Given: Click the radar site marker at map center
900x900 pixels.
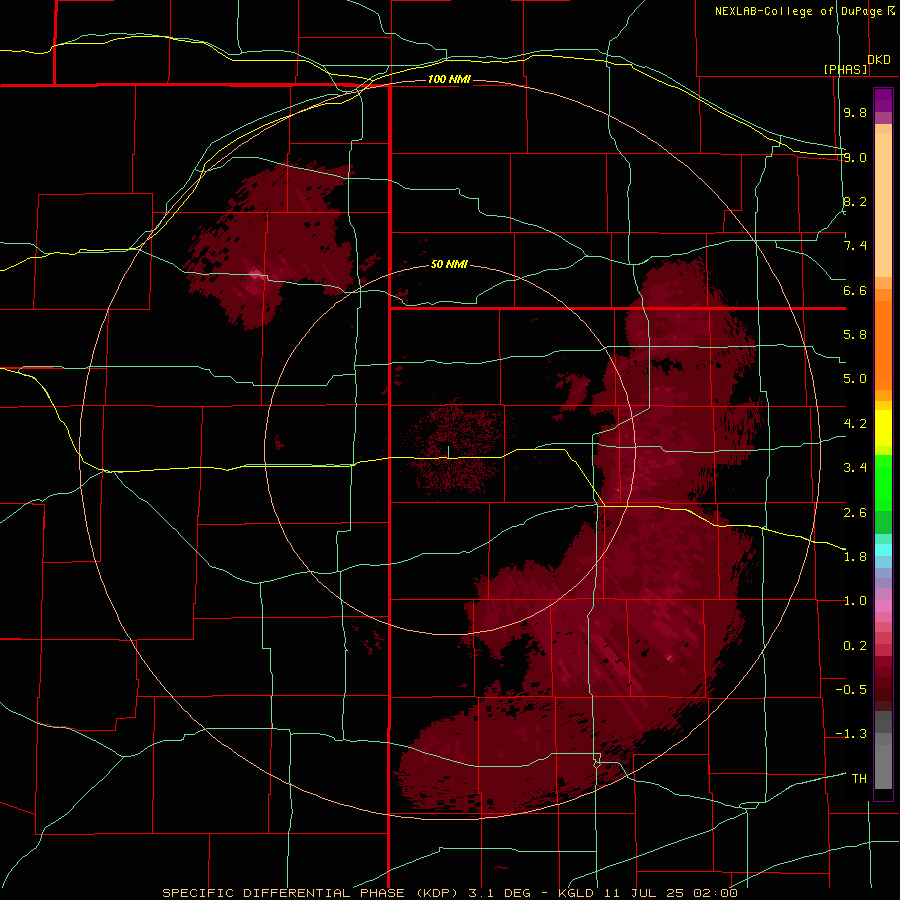Looking at the screenshot, I should pyautogui.click(x=448, y=452).
